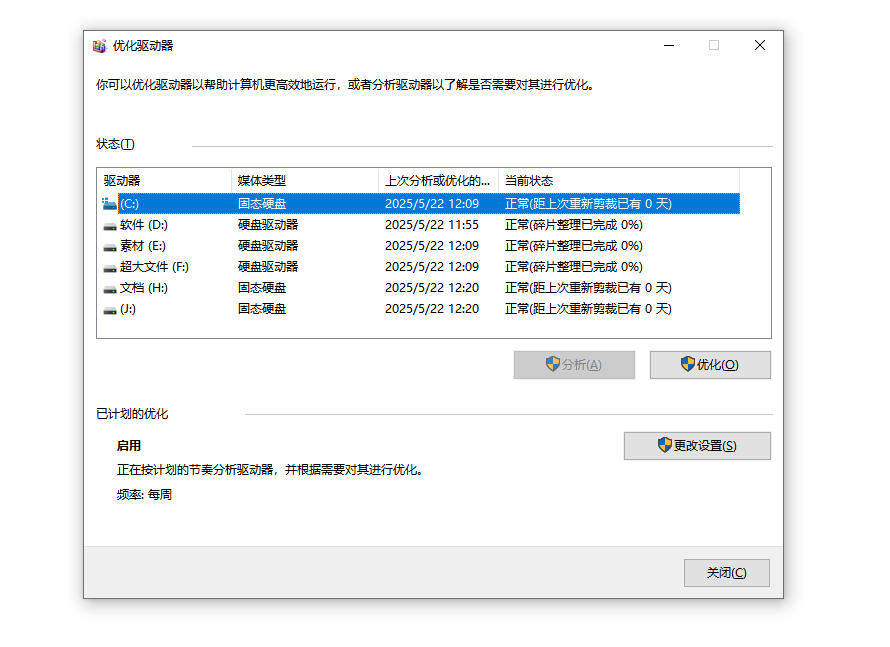
Task: Click the drive icon beside 文档 (H:)
Action: click(x=110, y=289)
